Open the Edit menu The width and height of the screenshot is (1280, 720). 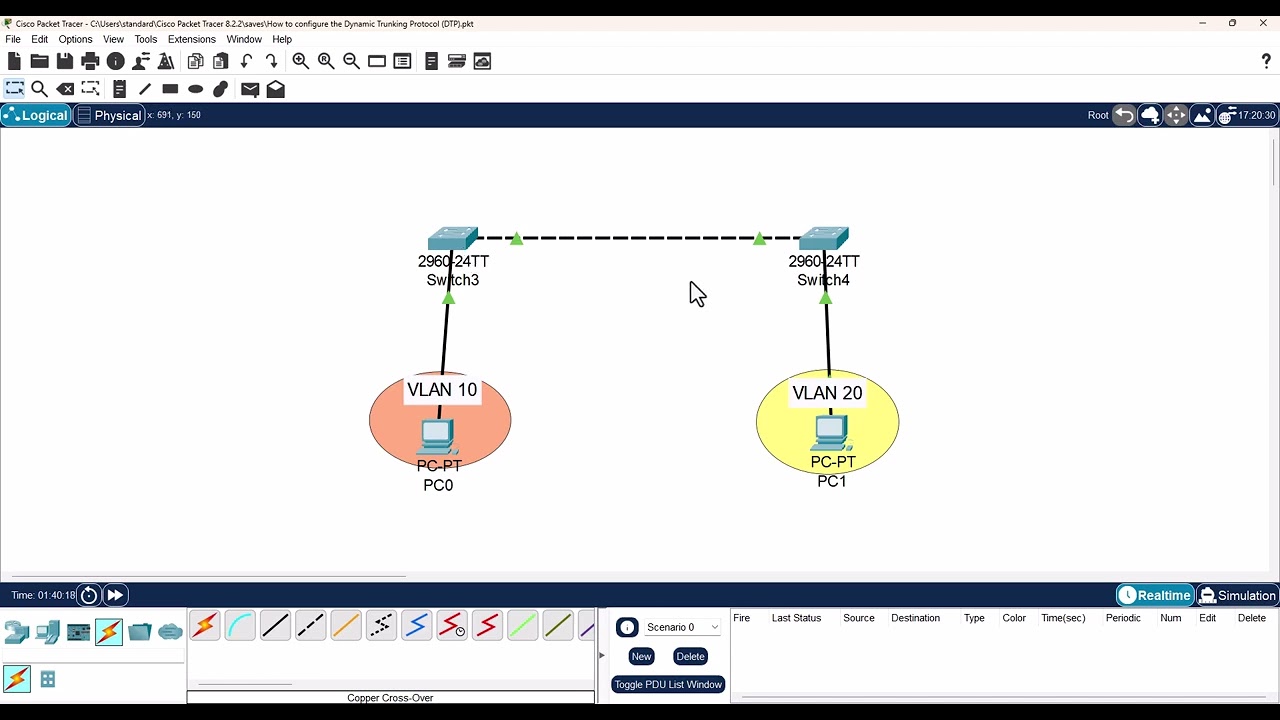(x=40, y=39)
